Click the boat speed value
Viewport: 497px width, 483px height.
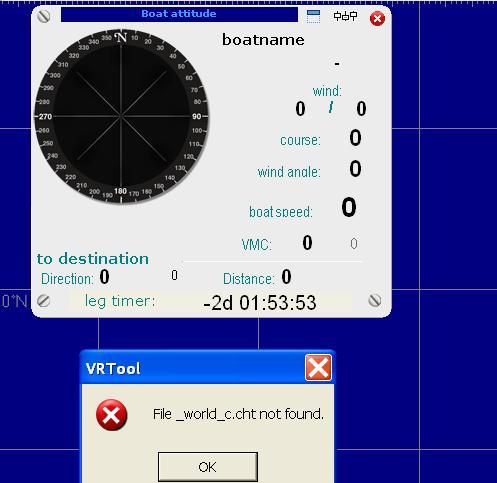pyautogui.click(x=349, y=207)
